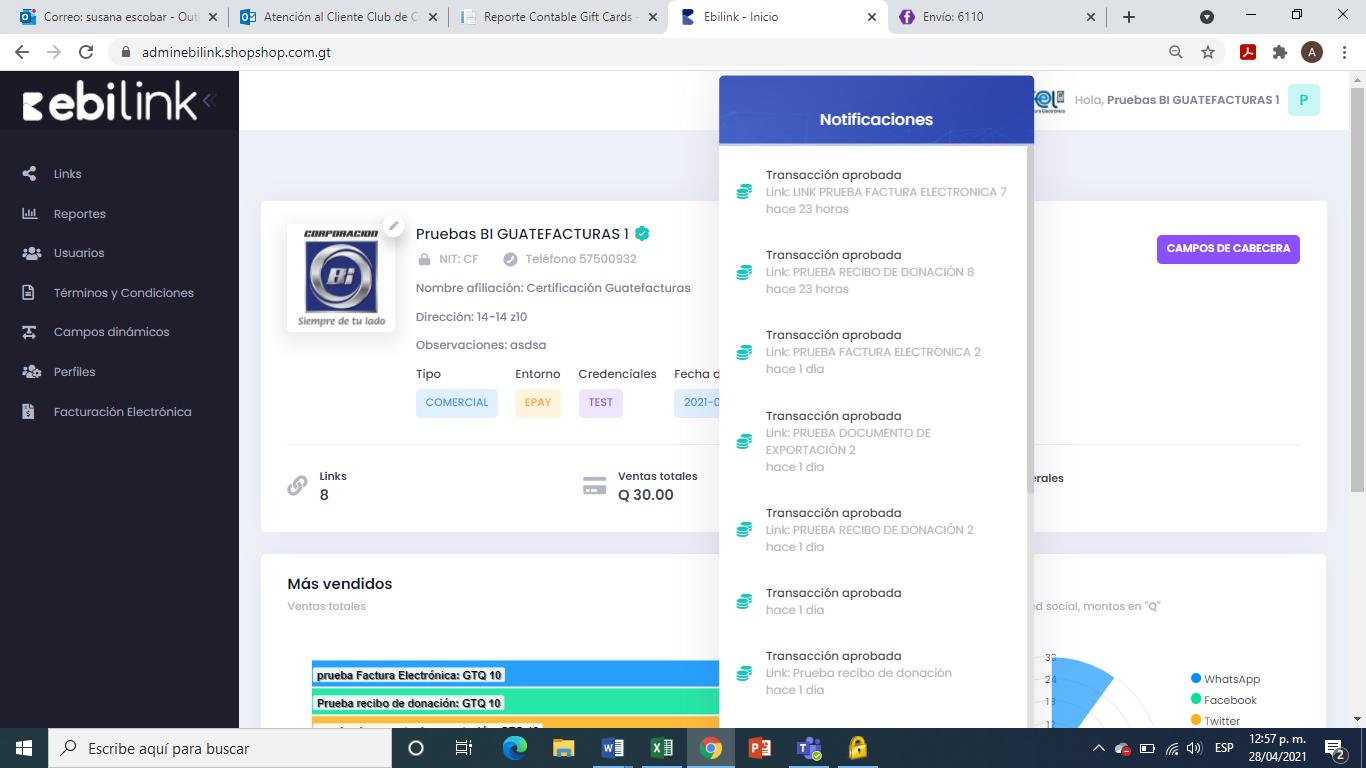Image resolution: width=1366 pixels, height=768 pixels.
Task: Click the CAMPOS DE CABECERA button
Action: [1228, 249]
